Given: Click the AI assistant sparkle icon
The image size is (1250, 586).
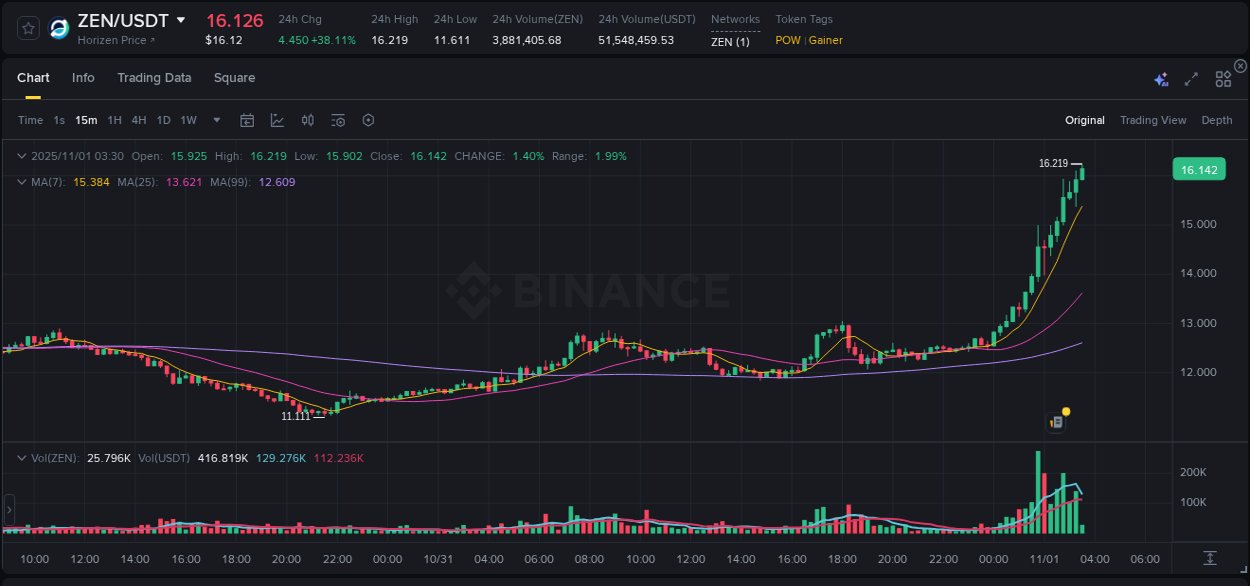Looking at the screenshot, I should point(1160,78).
